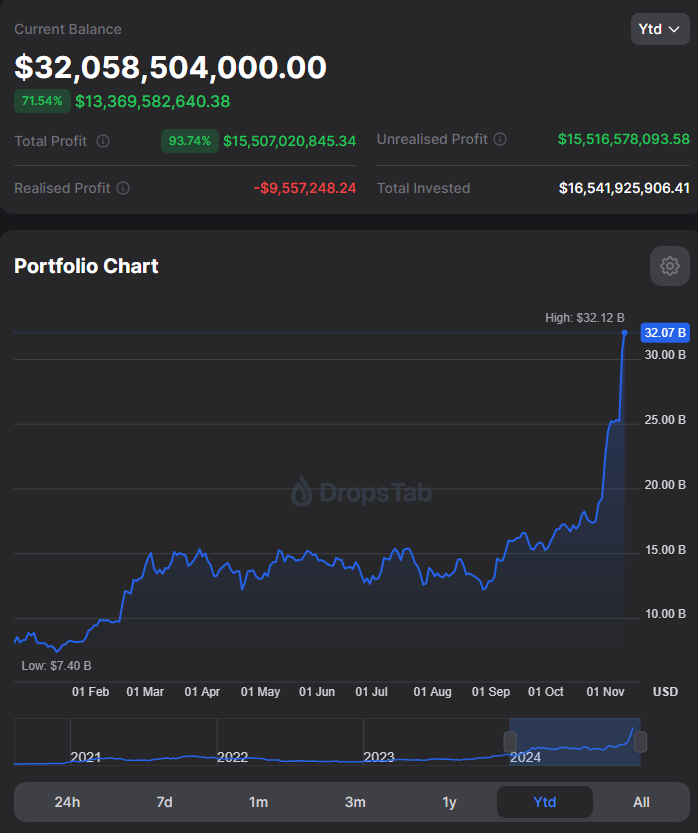The image size is (698, 833).
Task: Click the 01 Jul axis label
Action: (371, 692)
